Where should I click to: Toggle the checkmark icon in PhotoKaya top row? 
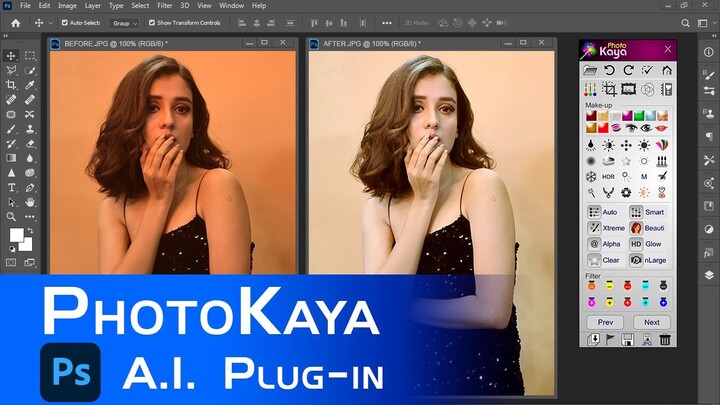pyautogui.click(x=647, y=70)
